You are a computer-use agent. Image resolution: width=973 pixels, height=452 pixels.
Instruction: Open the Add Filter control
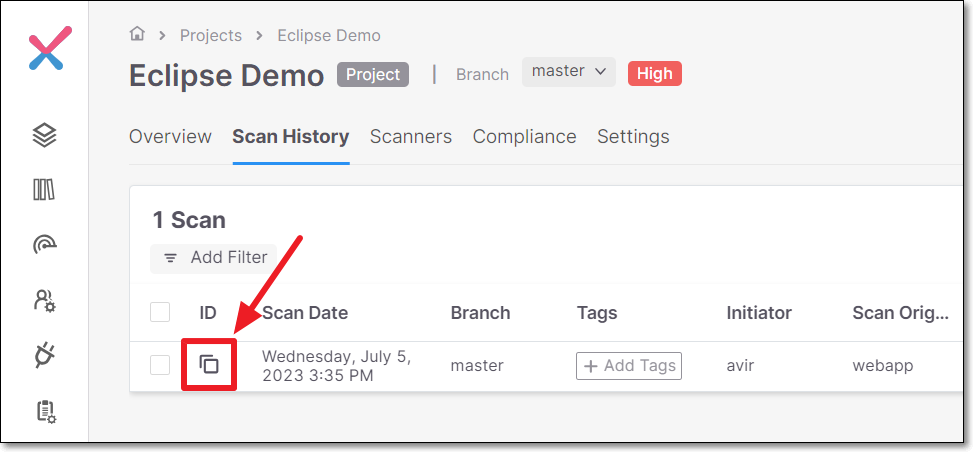tap(213, 258)
